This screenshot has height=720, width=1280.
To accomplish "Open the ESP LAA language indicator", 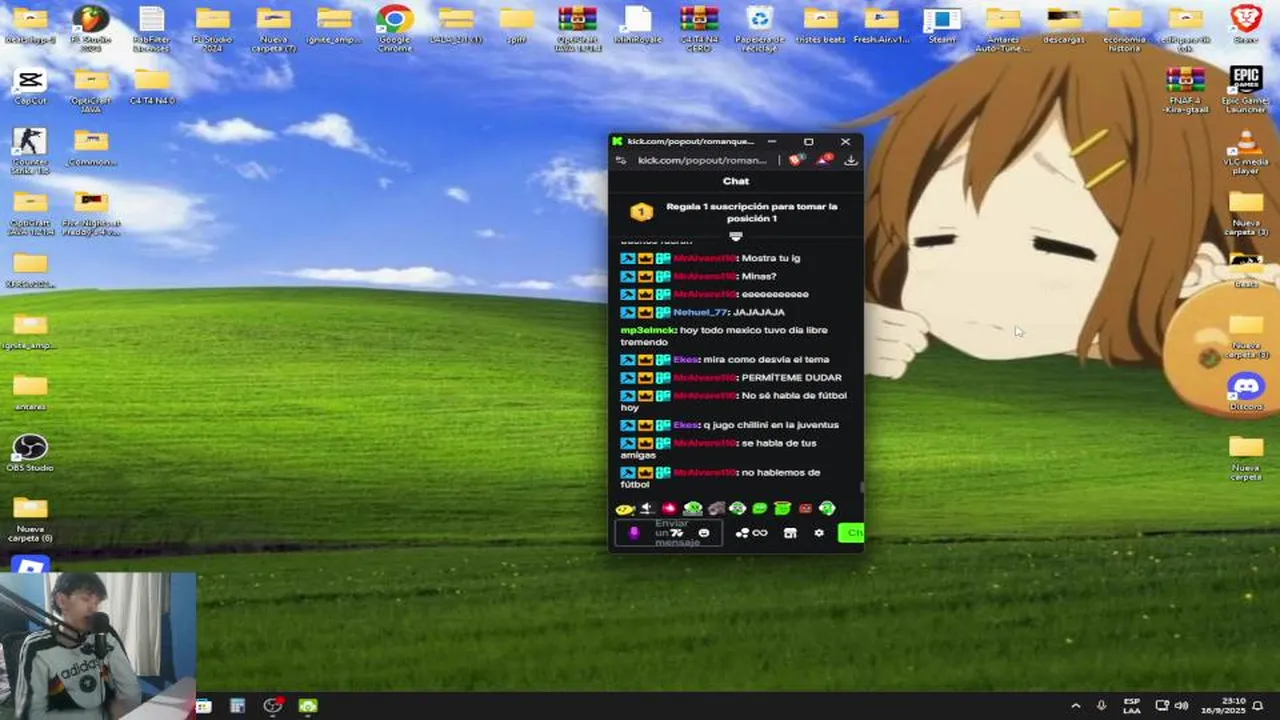I will (x=1131, y=706).
